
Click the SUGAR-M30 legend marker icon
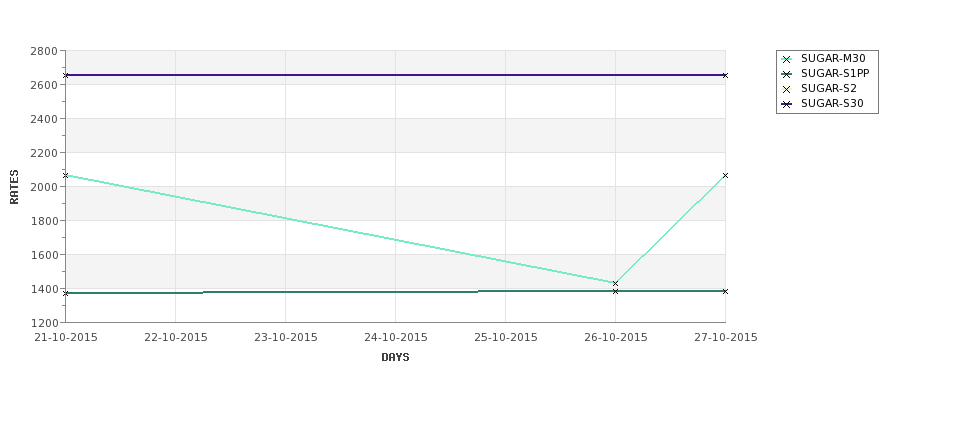click(x=786, y=59)
